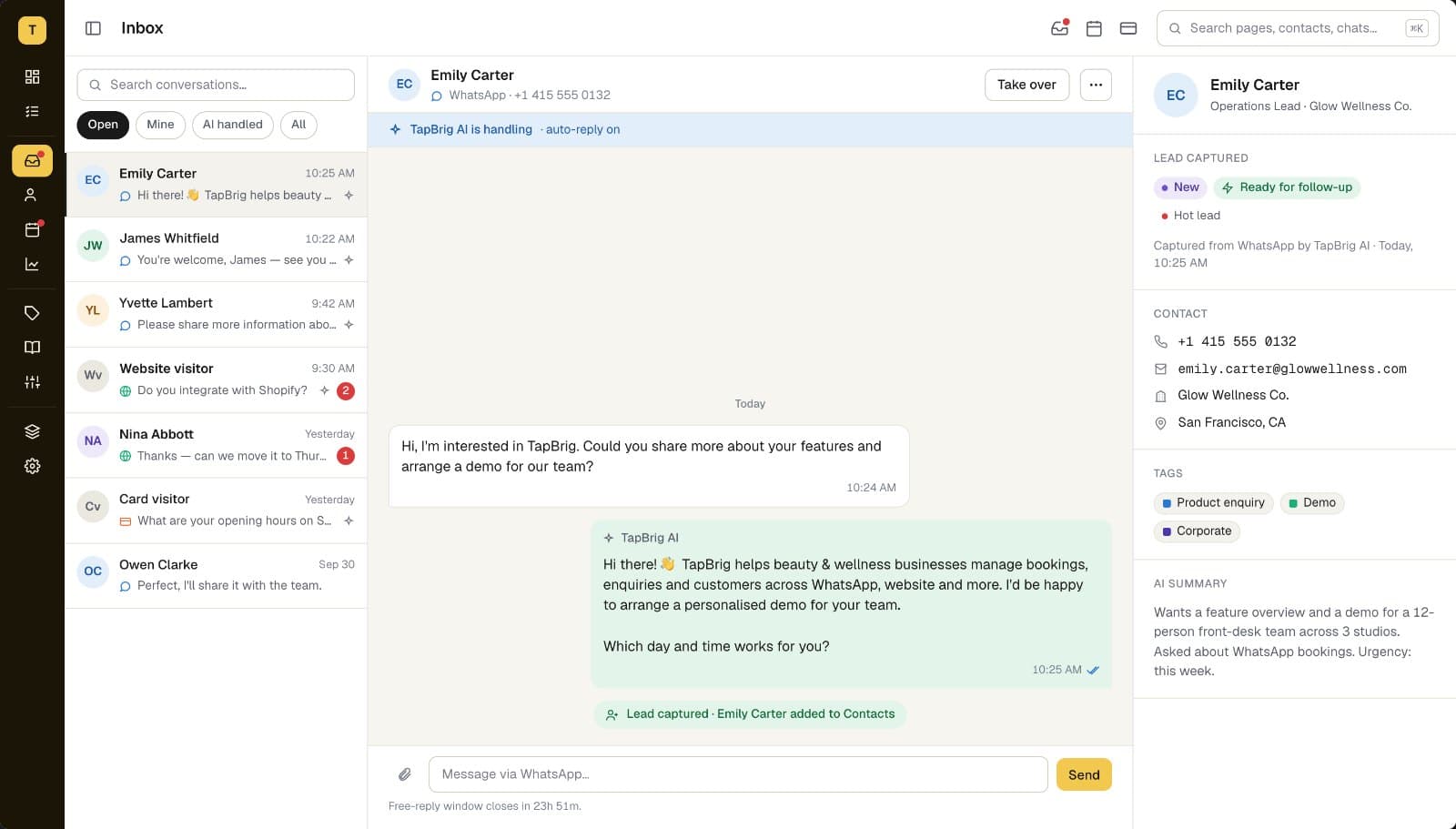This screenshot has height=829, width=1456.
Task: Open the knowledge base book icon
Action: 32,348
